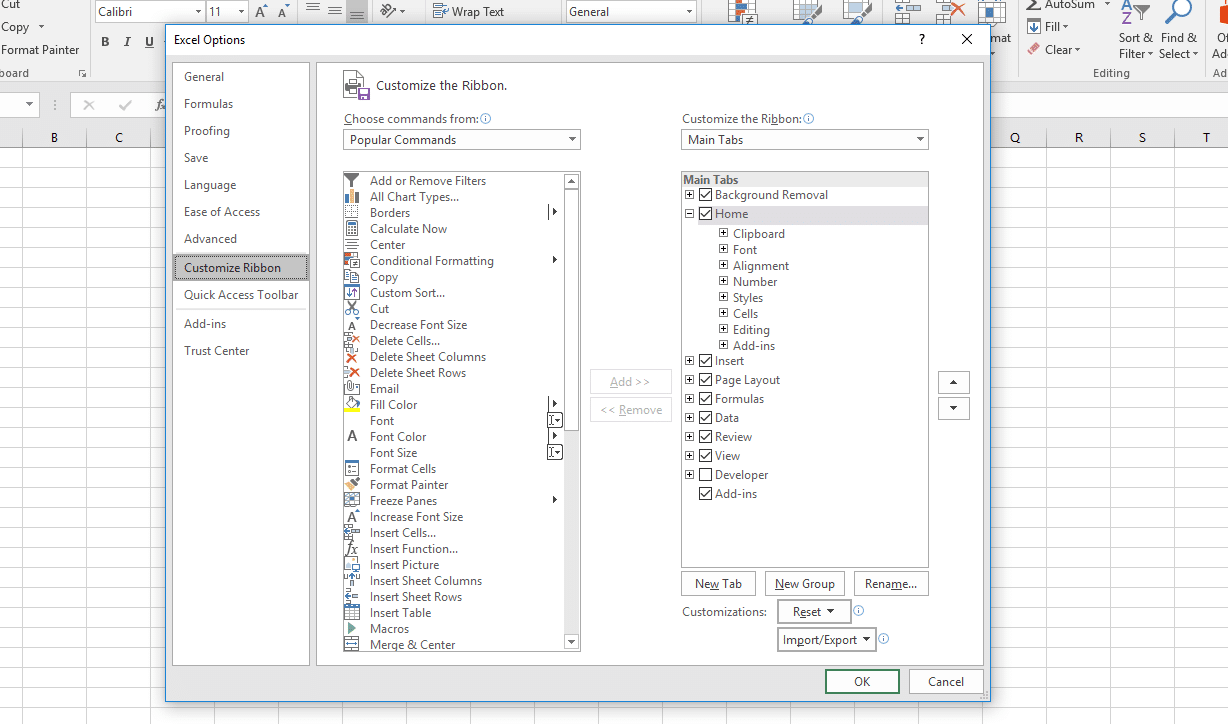
Task: Click the Move Up arrow button
Action: pos(954,383)
